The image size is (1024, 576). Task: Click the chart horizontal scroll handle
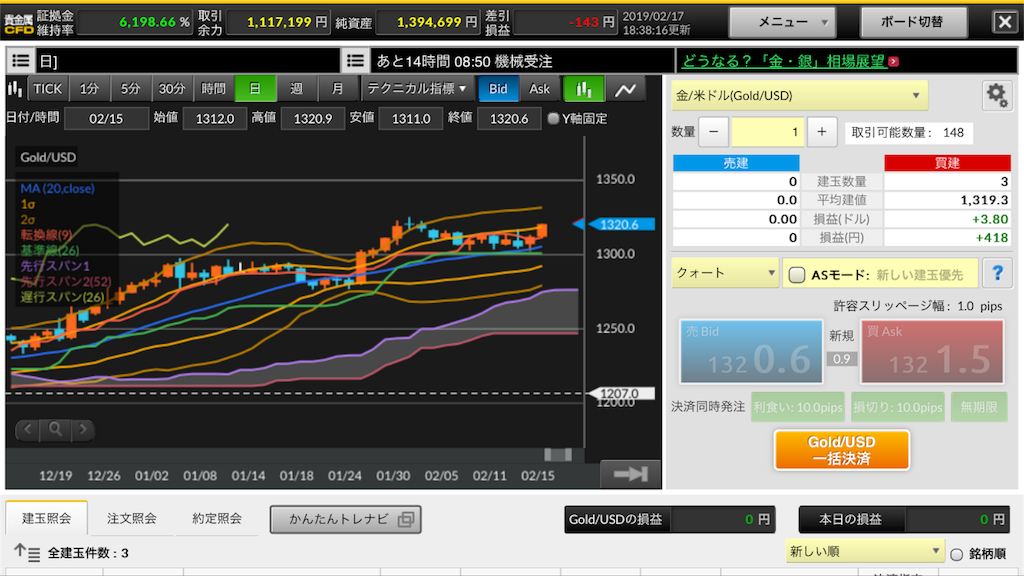[558, 454]
